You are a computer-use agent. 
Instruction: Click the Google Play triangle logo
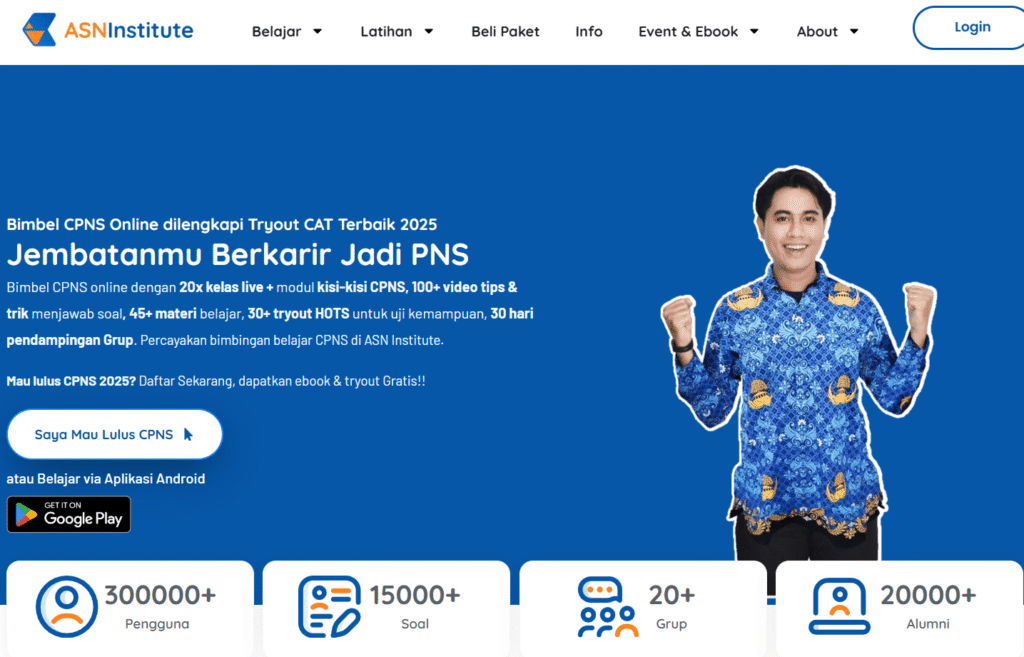25,515
